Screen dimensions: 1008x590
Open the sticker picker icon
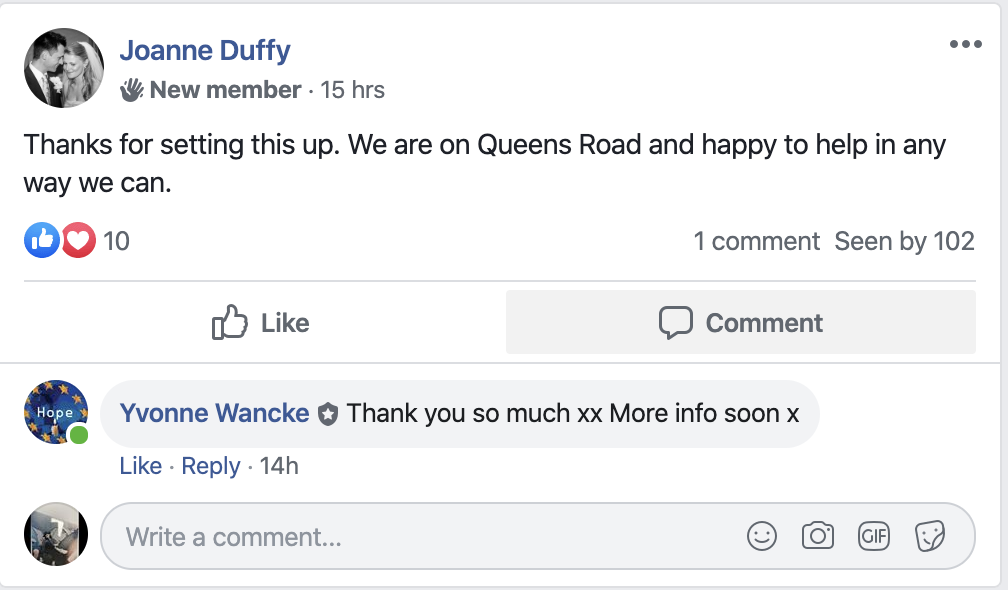pyautogui.click(x=930, y=537)
